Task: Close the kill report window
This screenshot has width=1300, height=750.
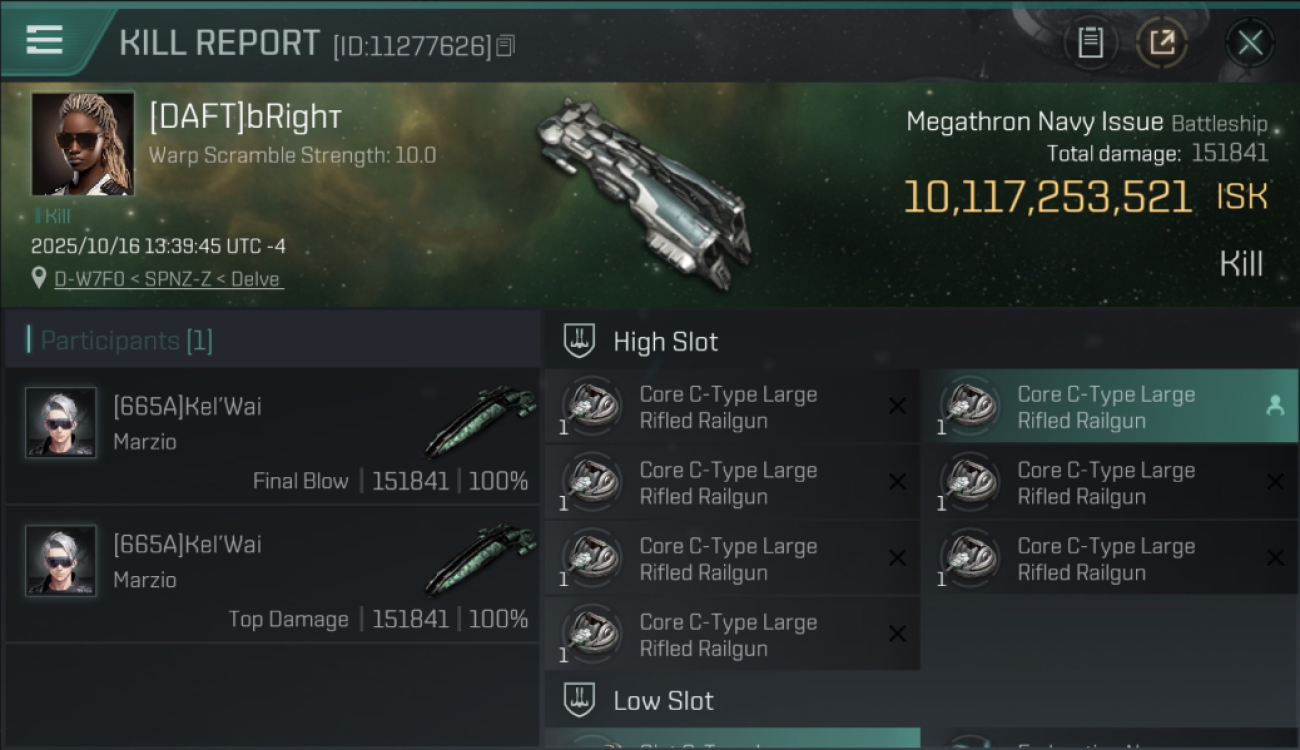Action: click(x=1250, y=43)
